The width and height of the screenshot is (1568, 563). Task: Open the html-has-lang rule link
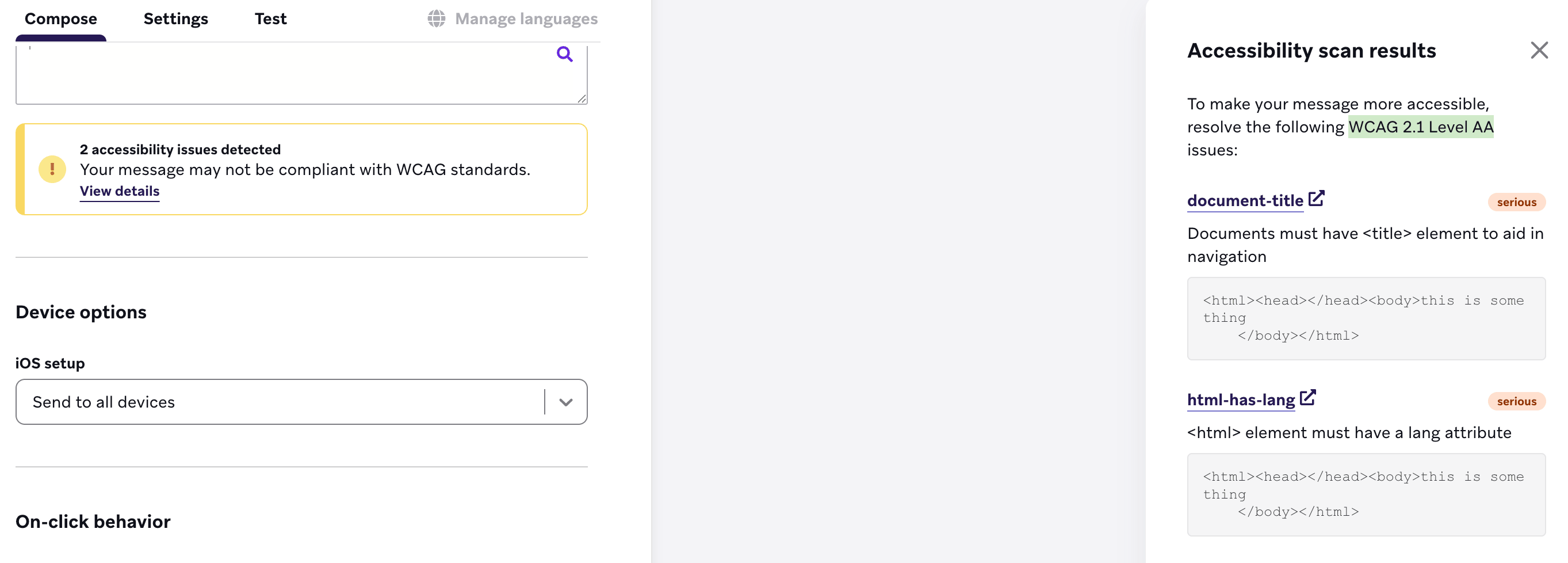[x=1241, y=400]
